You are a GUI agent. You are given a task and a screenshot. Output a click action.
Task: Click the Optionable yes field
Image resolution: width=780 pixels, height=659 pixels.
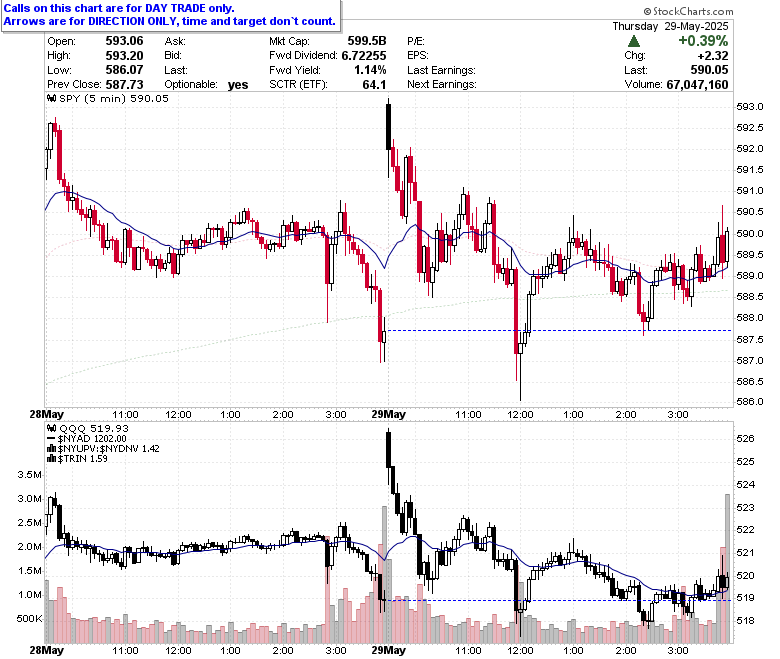point(206,85)
